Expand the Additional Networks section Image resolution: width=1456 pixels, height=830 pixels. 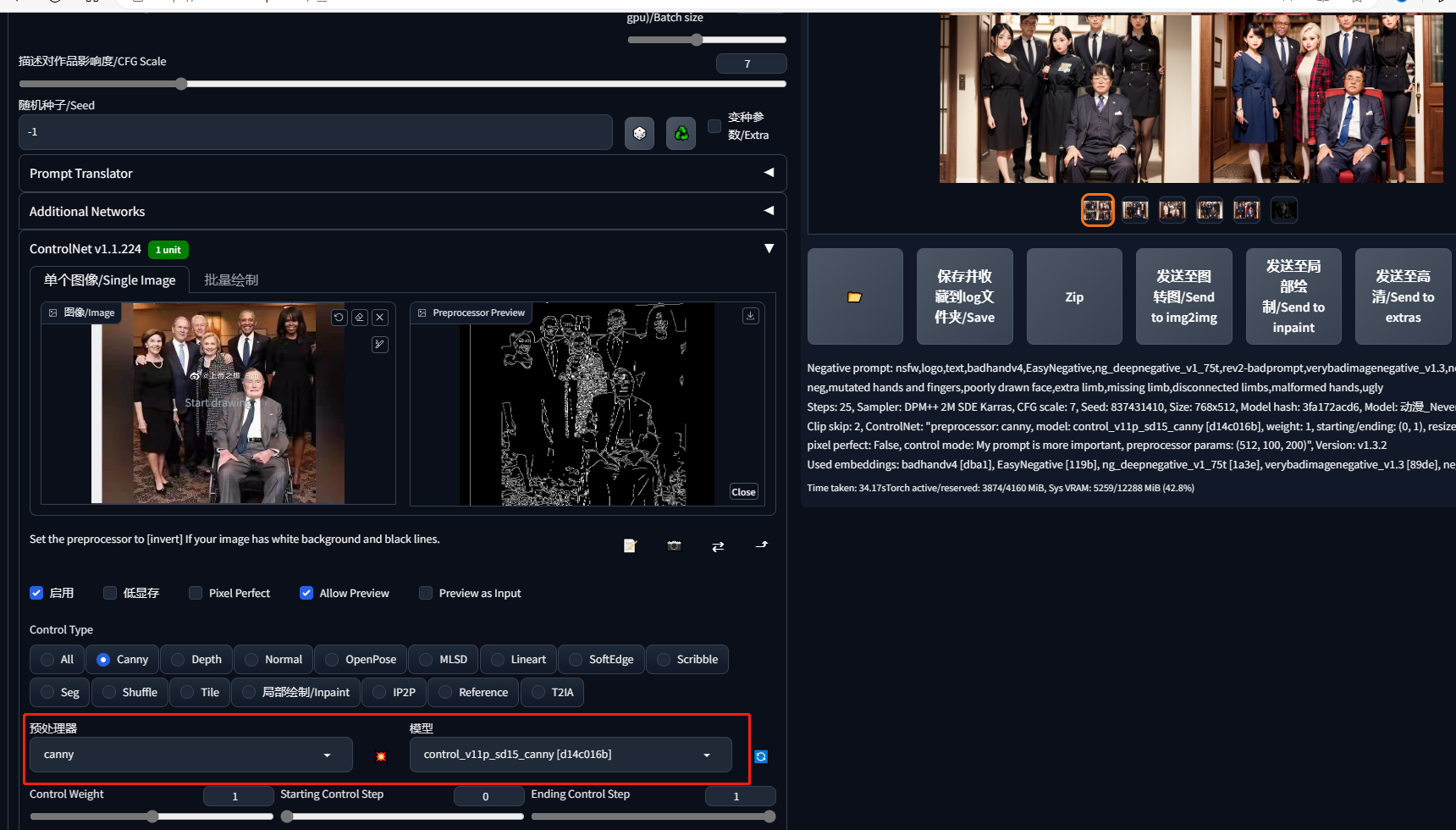(x=403, y=211)
